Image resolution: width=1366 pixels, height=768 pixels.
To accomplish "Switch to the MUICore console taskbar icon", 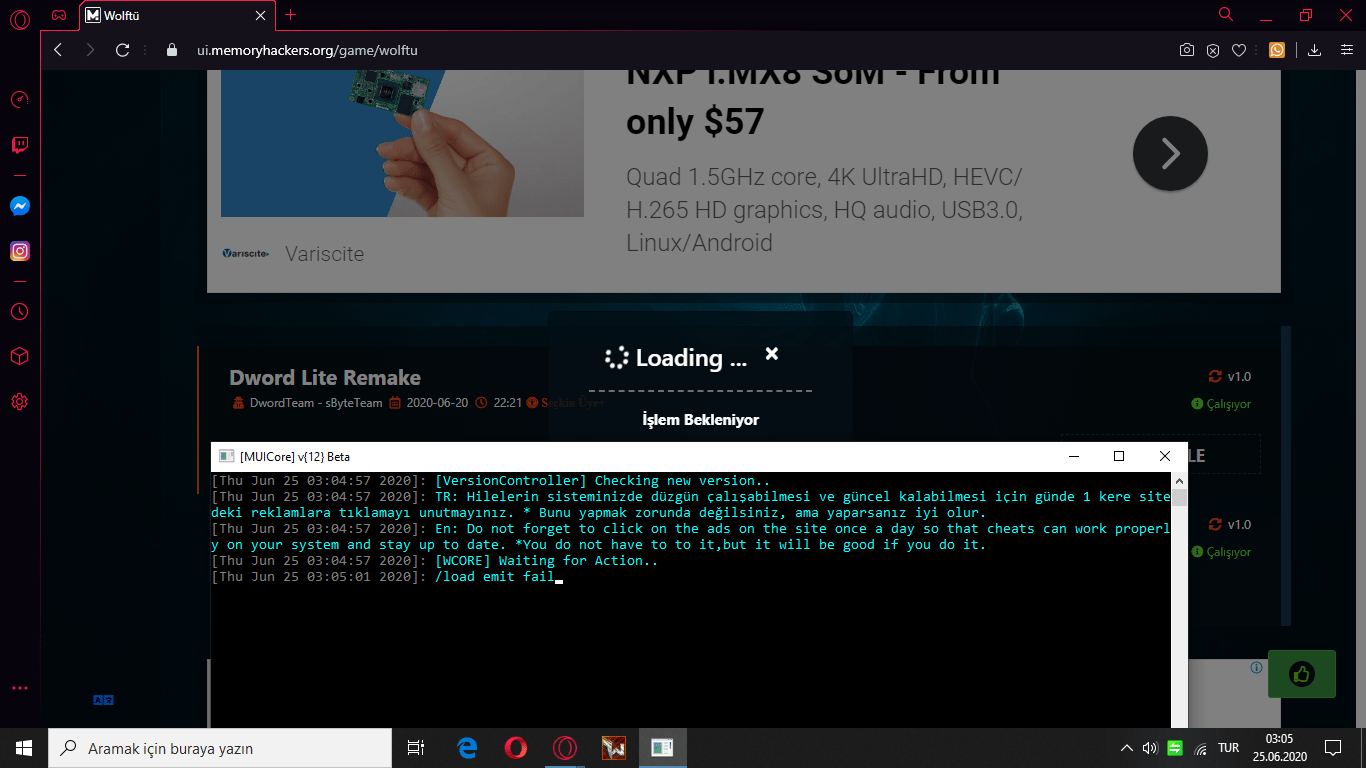I will (662, 748).
